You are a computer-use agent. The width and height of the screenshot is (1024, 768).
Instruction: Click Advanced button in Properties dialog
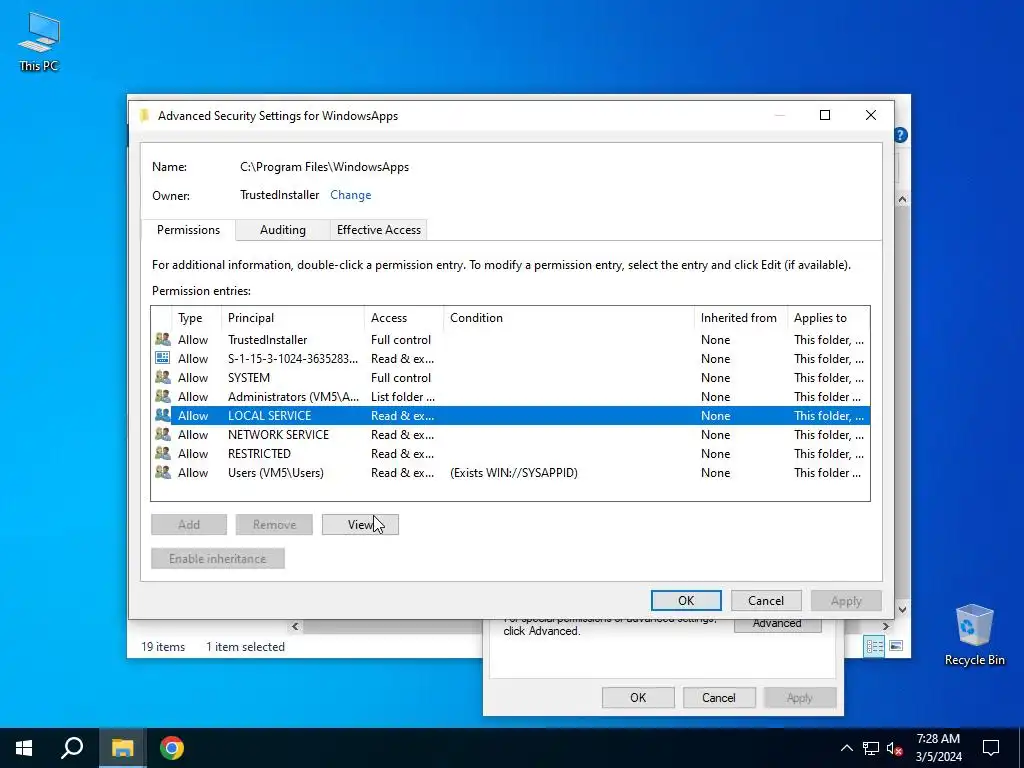click(x=777, y=625)
